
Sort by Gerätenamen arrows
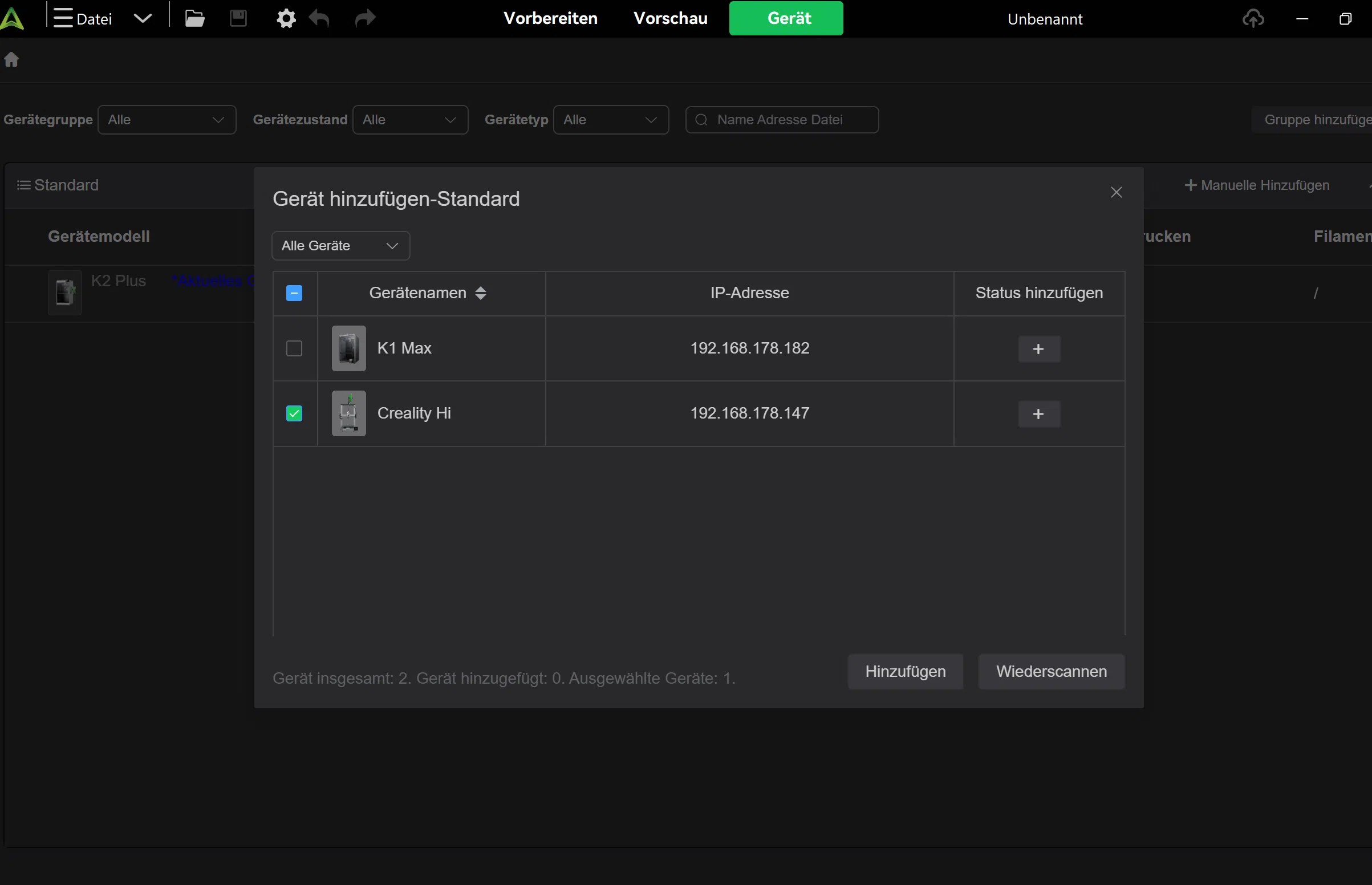click(481, 293)
